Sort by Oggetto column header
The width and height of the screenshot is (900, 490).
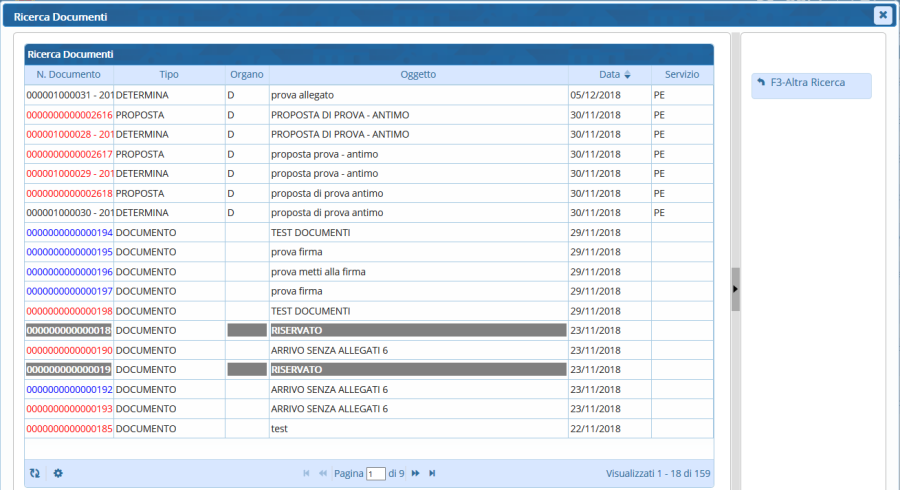pyautogui.click(x=418, y=75)
